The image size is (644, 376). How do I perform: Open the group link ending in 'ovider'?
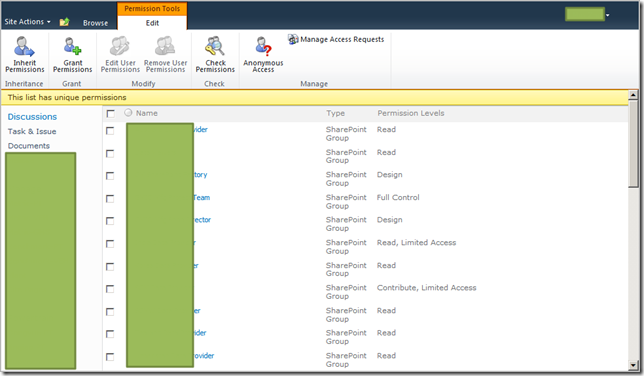tap(204, 356)
